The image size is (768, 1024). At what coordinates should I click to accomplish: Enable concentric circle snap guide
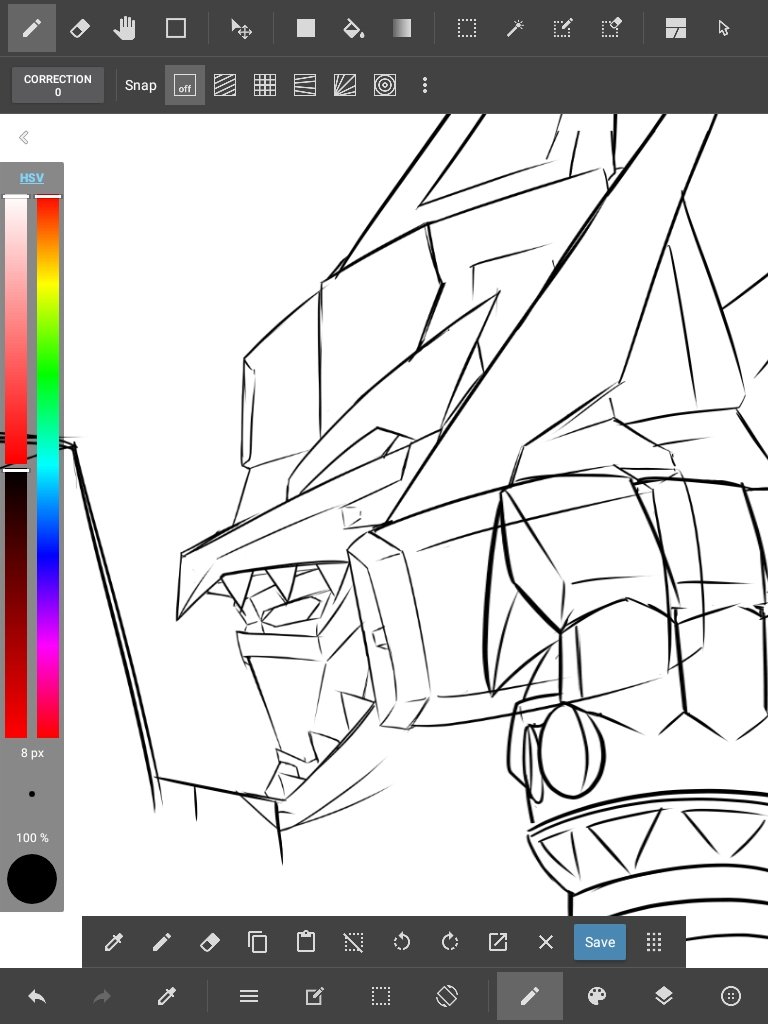[385, 85]
